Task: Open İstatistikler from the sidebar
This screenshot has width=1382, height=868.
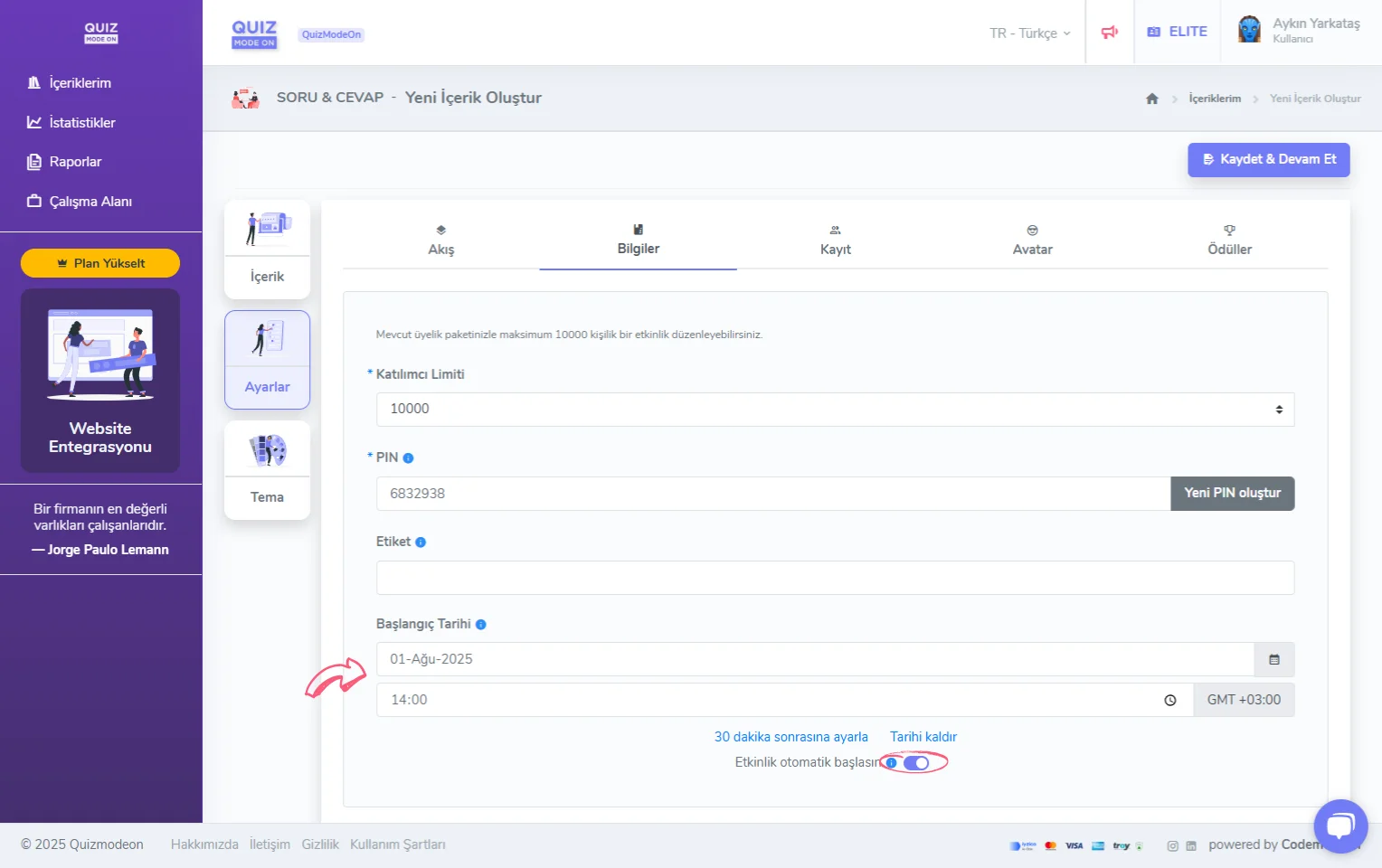Action: point(81,123)
